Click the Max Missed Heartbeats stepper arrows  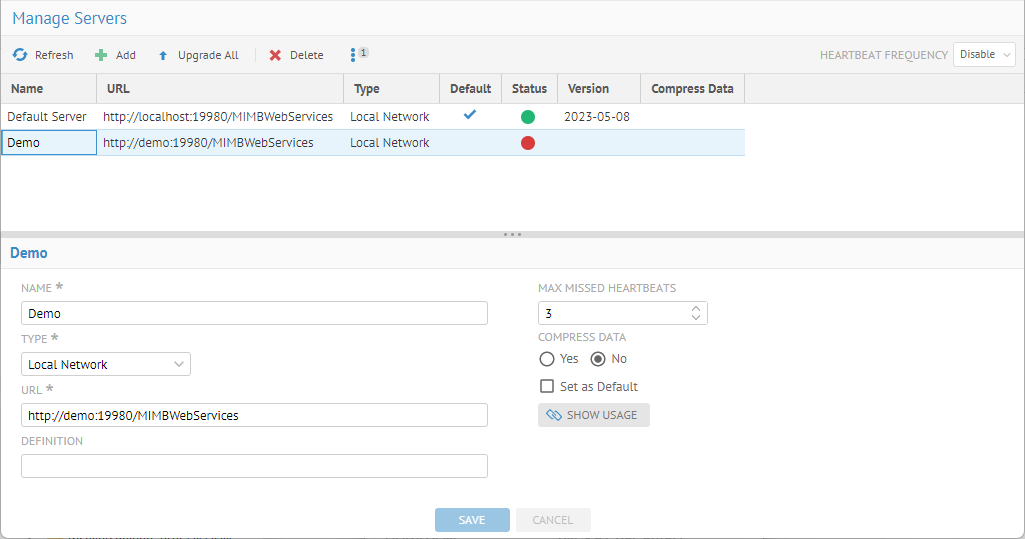coord(696,314)
